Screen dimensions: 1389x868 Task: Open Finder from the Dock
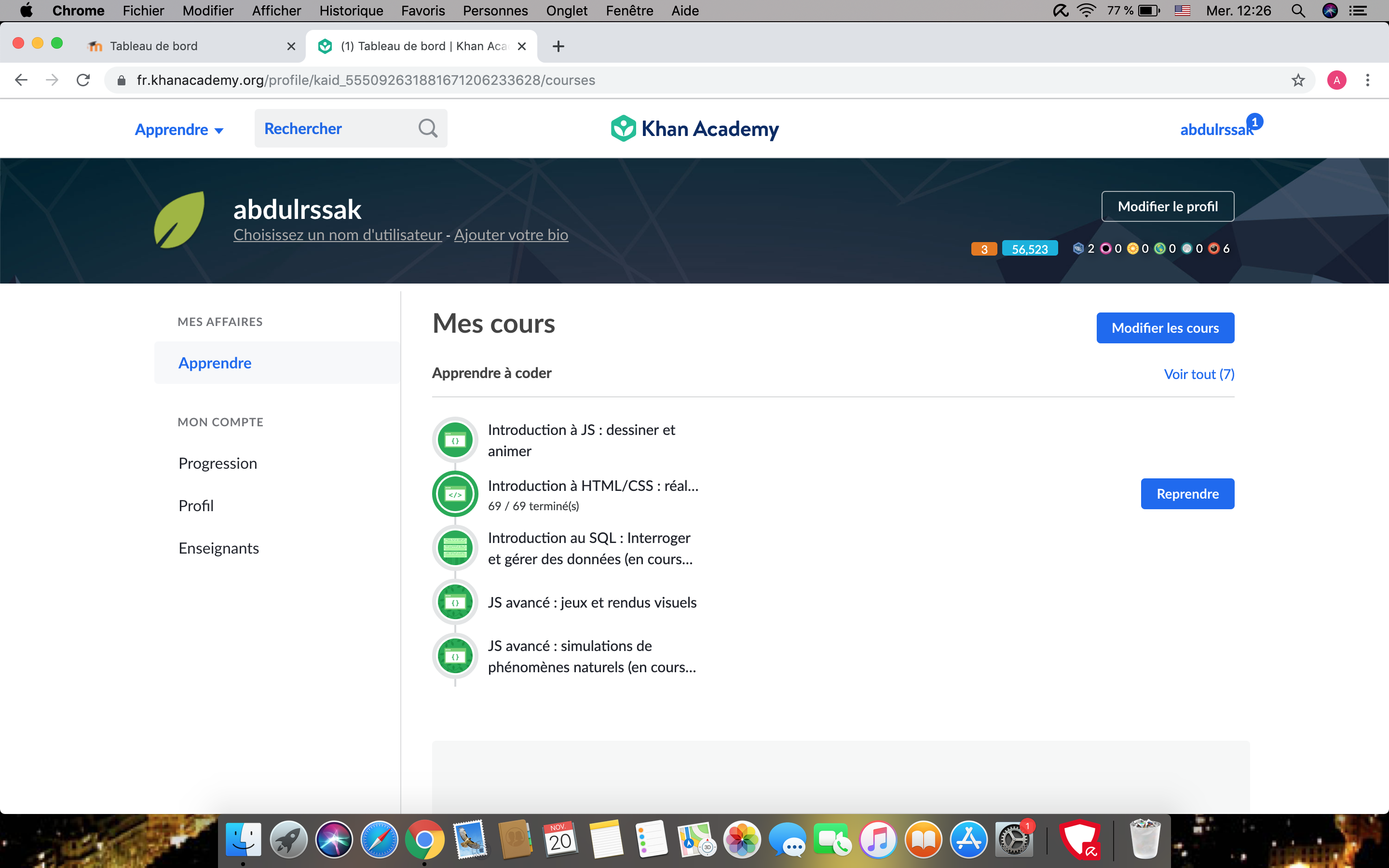click(243, 839)
